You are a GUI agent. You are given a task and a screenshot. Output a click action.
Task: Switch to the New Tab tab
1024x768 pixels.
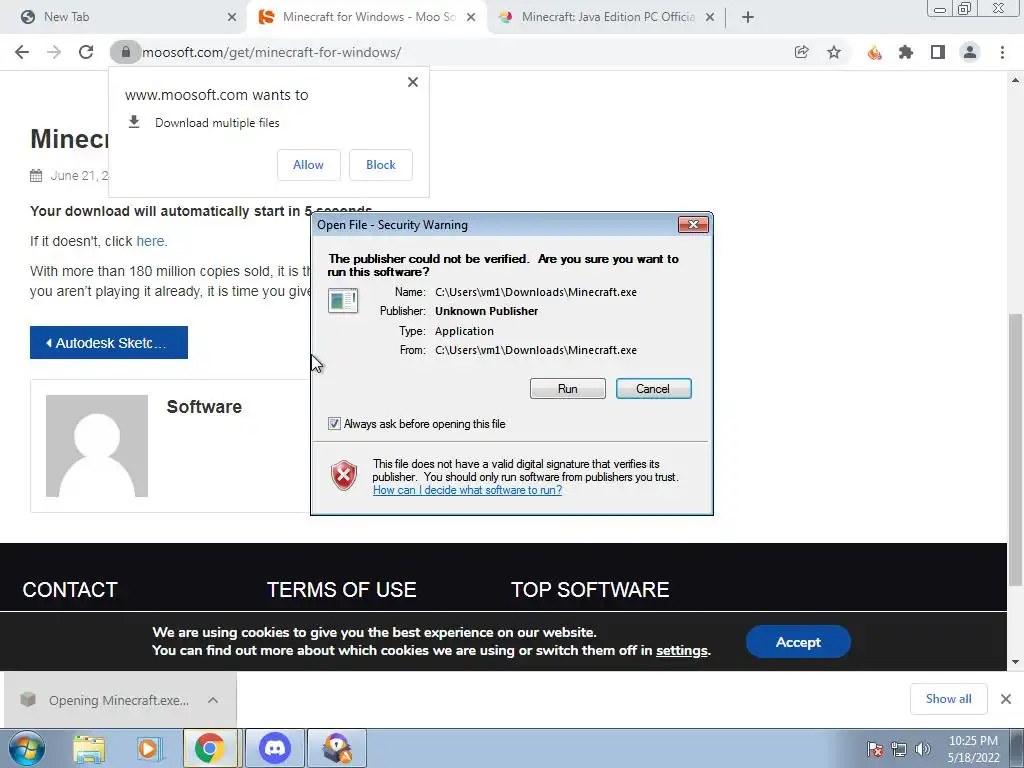tap(124, 17)
